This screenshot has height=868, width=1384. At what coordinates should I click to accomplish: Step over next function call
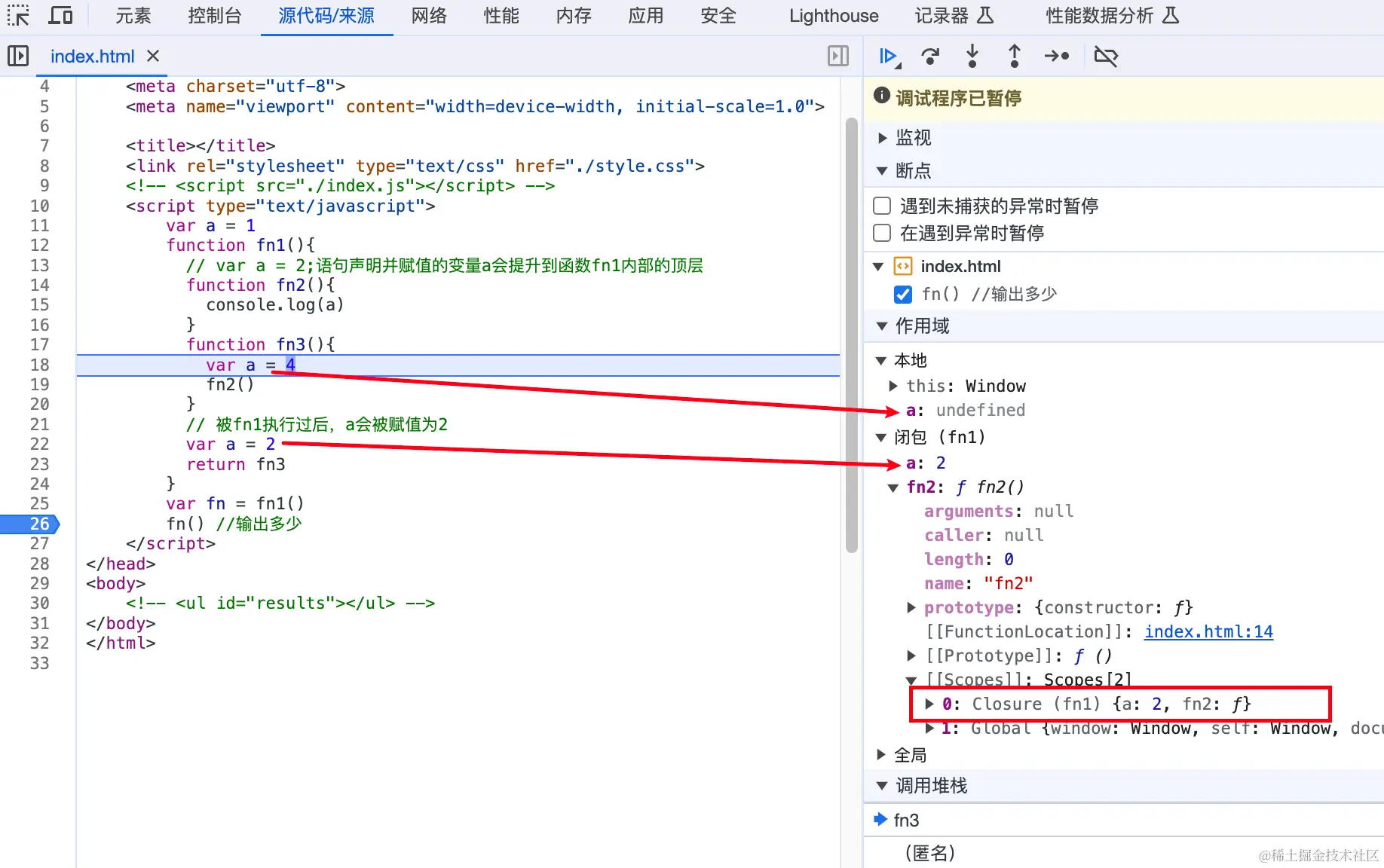tap(931, 56)
